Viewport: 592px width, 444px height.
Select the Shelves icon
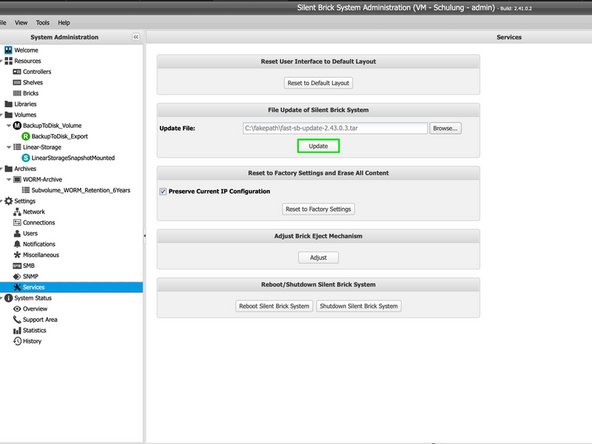click(17, 82)
